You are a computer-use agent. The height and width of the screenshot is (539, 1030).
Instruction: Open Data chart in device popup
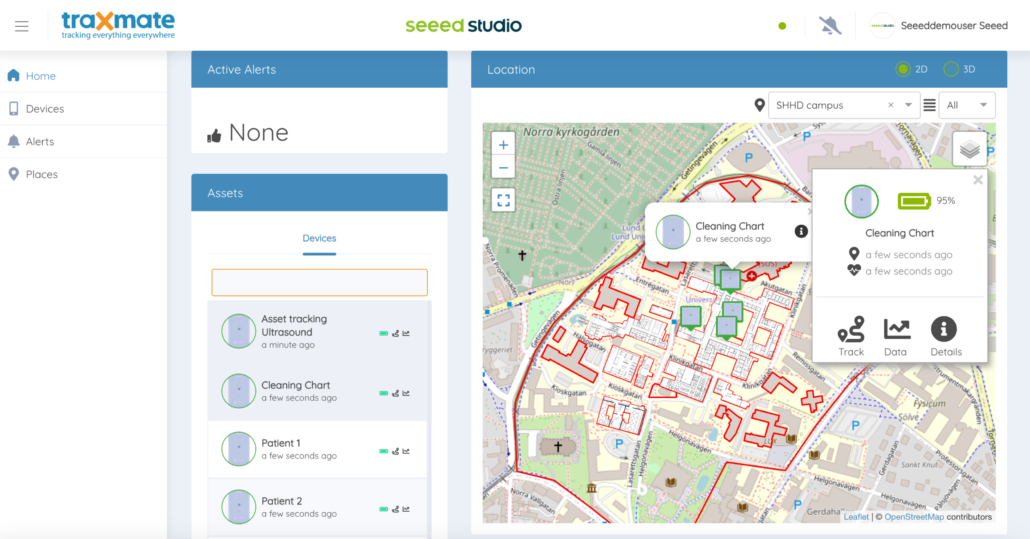click(x=896, y=336)
